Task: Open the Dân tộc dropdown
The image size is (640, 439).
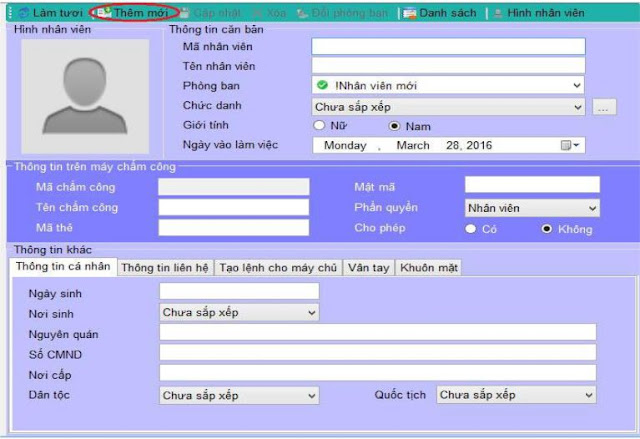Action: (x=312, y=395)
